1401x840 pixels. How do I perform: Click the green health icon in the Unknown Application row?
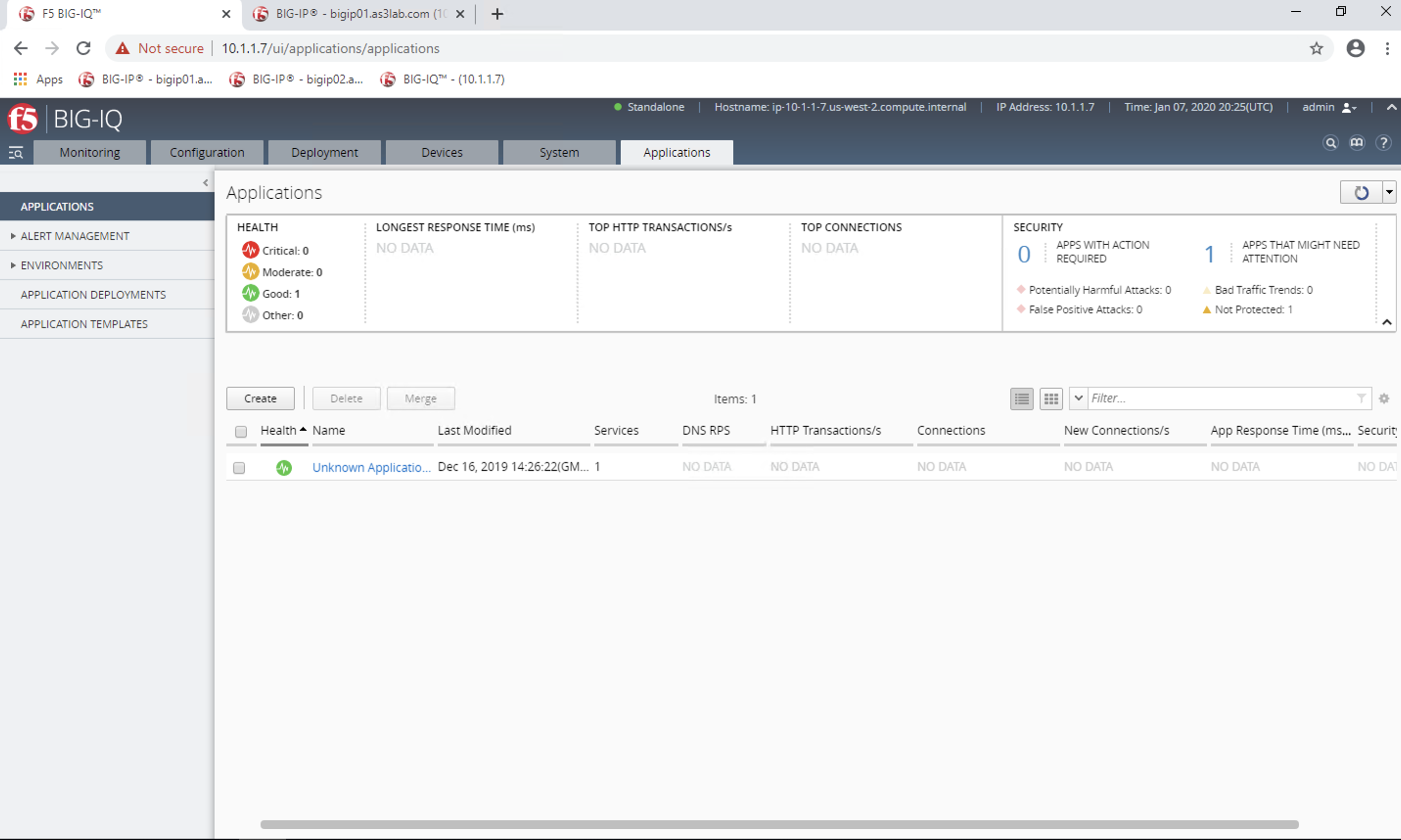[283, 467]
